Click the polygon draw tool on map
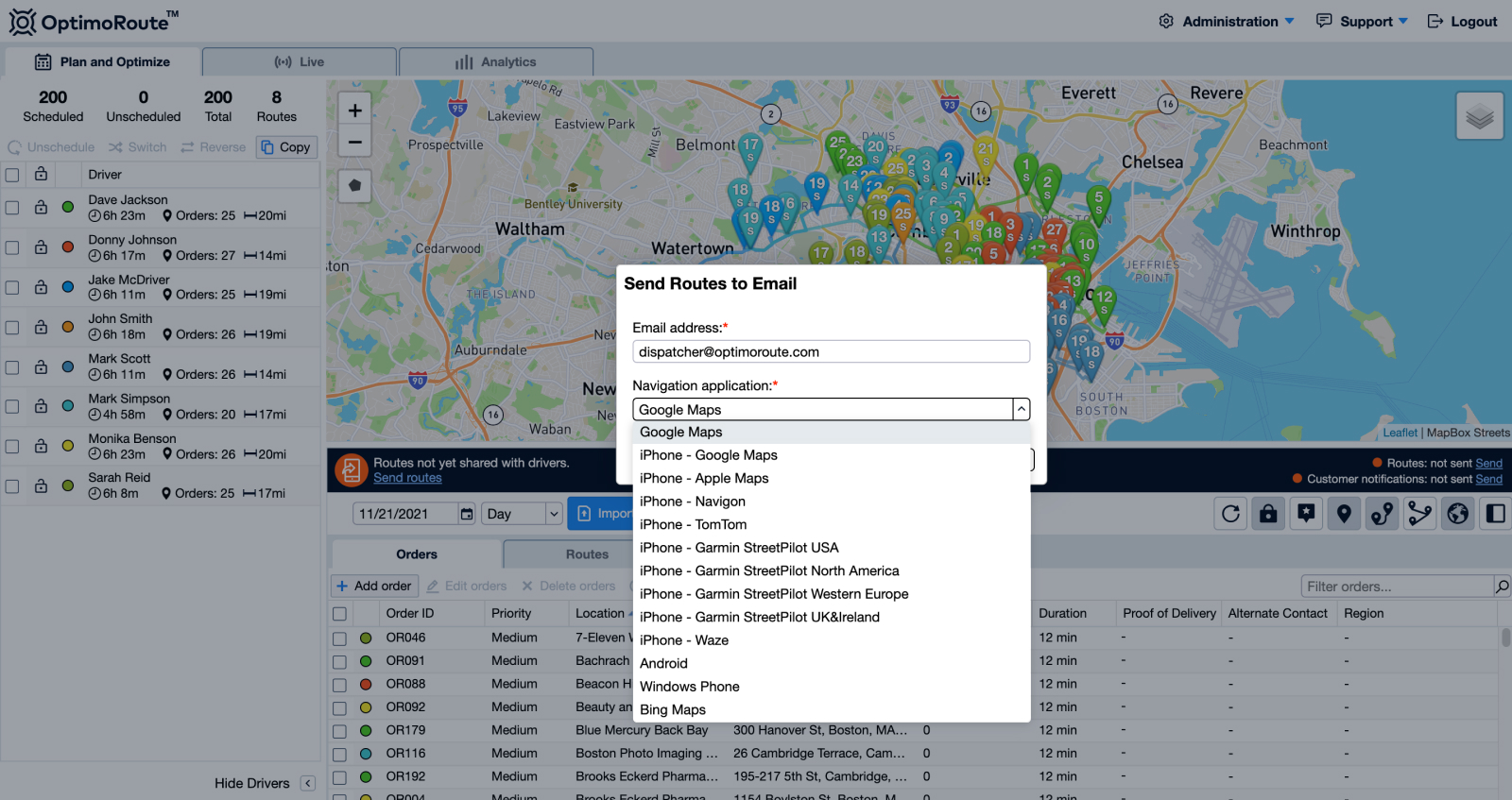The width and height of the screenshot is (1512, 800). (x=355, y=186)
